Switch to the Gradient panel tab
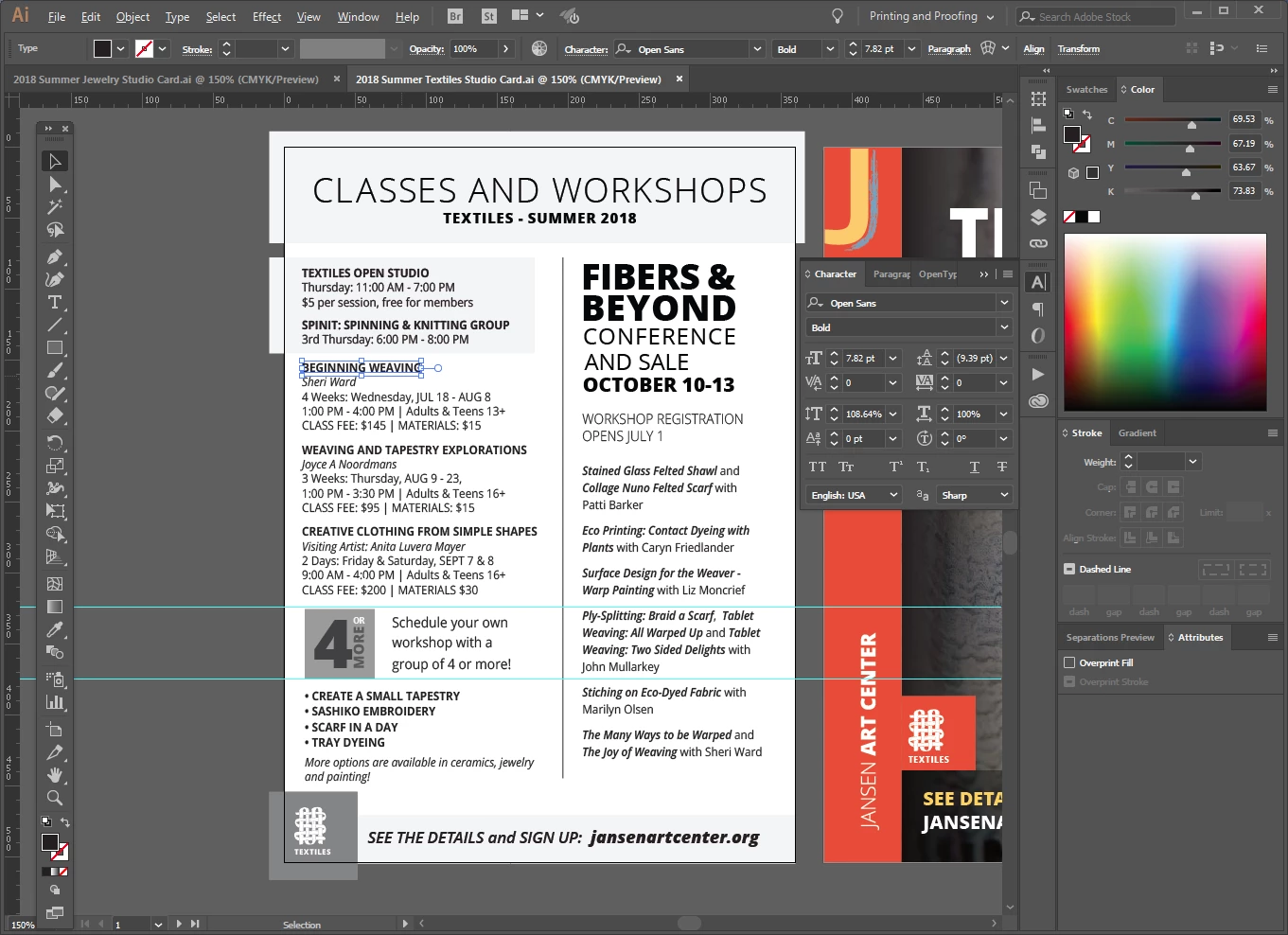The width and height of the screenshot is (1288, 935). click(1137, 433)
